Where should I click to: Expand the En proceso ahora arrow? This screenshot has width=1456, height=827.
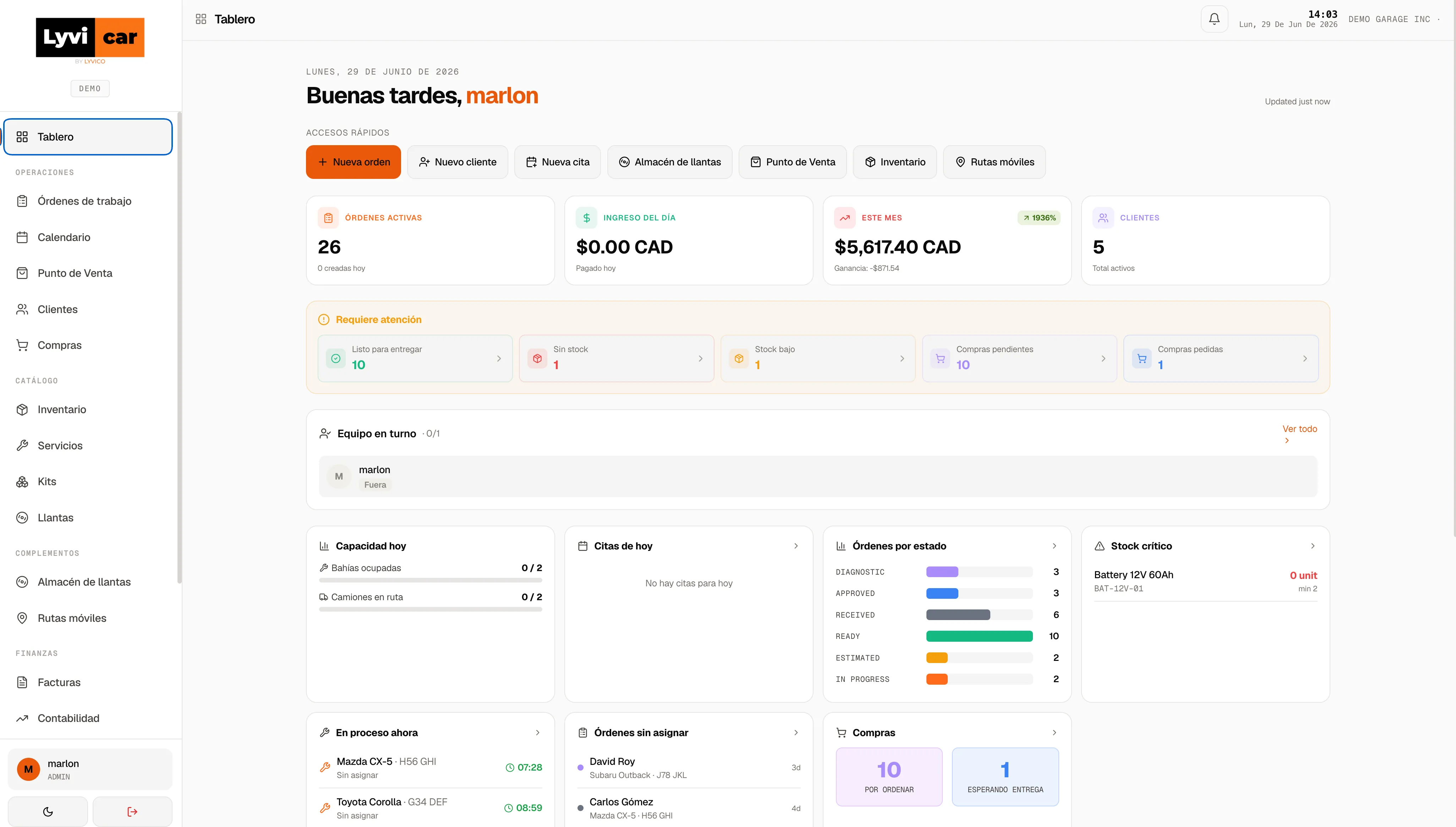pyautogui.click(x=537, y=733)
